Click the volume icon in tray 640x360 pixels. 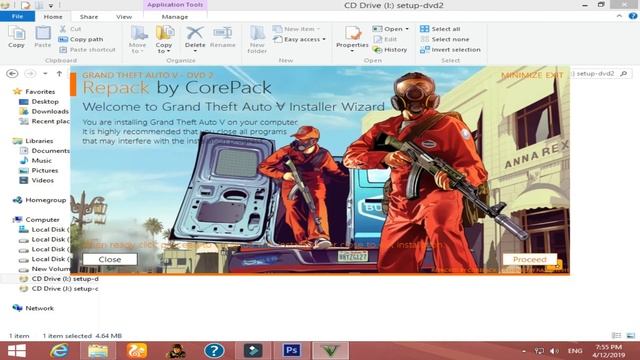[x=554, y=351]
